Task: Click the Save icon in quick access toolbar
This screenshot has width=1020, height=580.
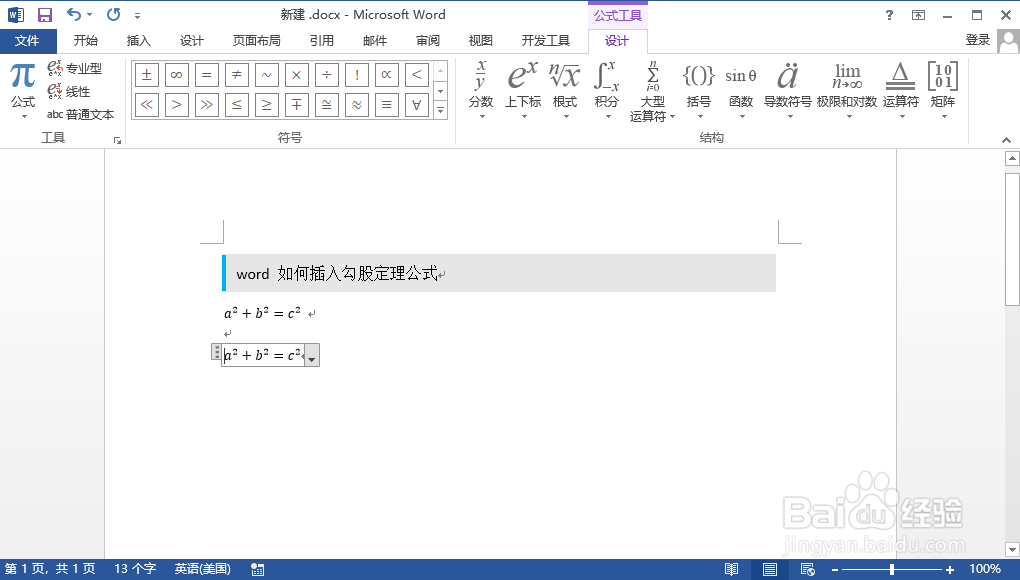Action: click(44, 14)
